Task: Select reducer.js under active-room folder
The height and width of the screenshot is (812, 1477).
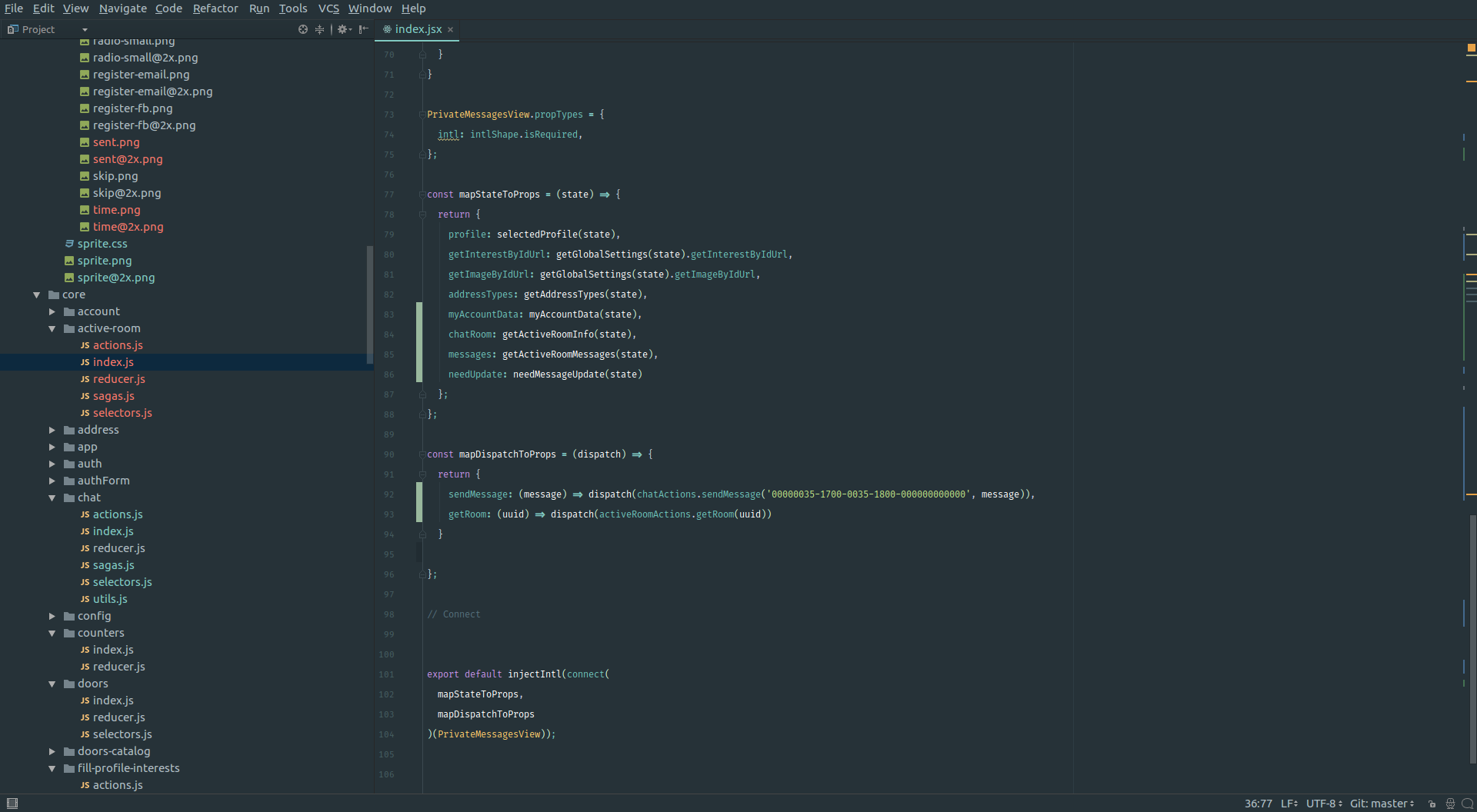Action: pos(118,379)
